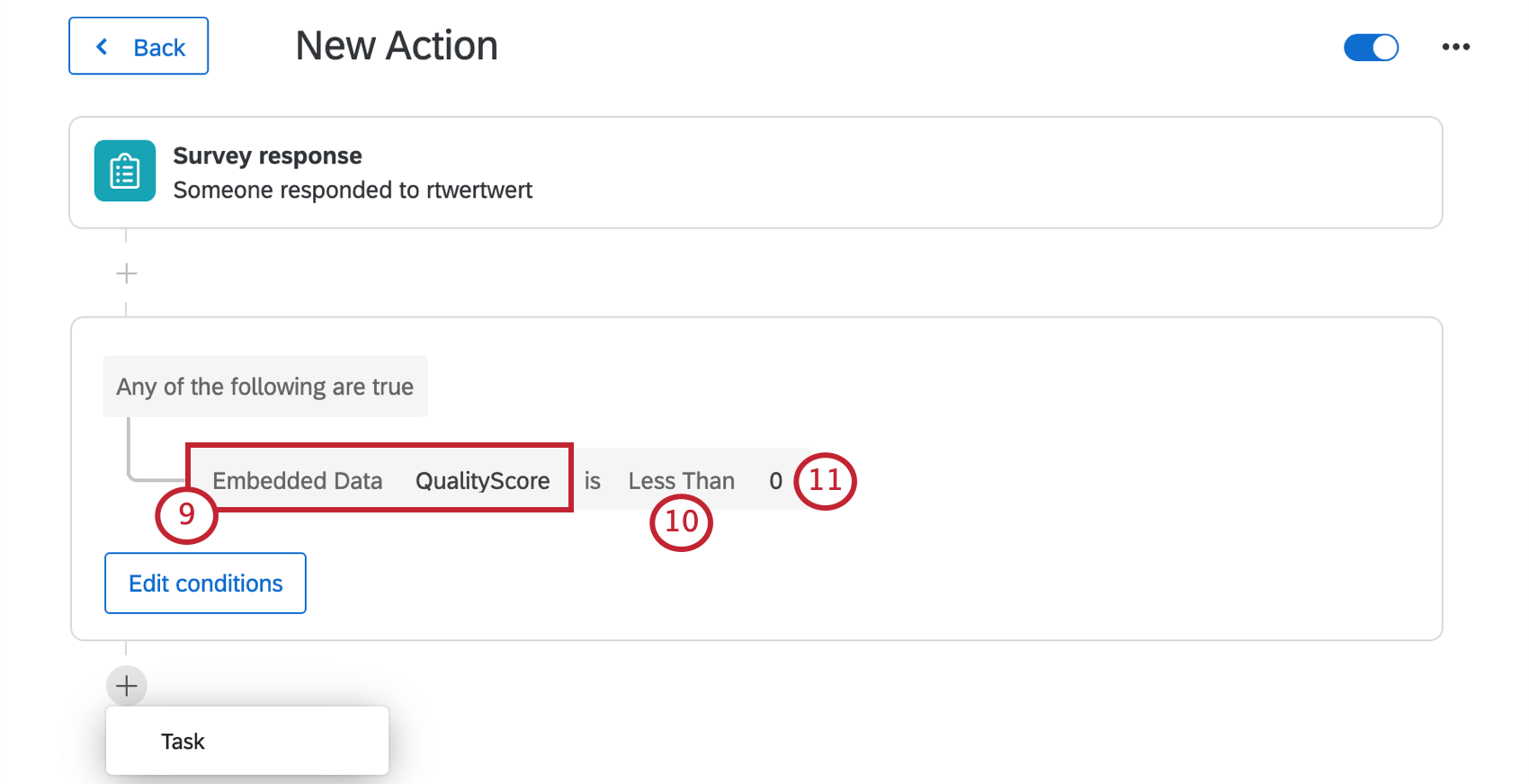Open the 'Any of the following are true' selector
This screenshot has width=1529, height=784.
265,387
